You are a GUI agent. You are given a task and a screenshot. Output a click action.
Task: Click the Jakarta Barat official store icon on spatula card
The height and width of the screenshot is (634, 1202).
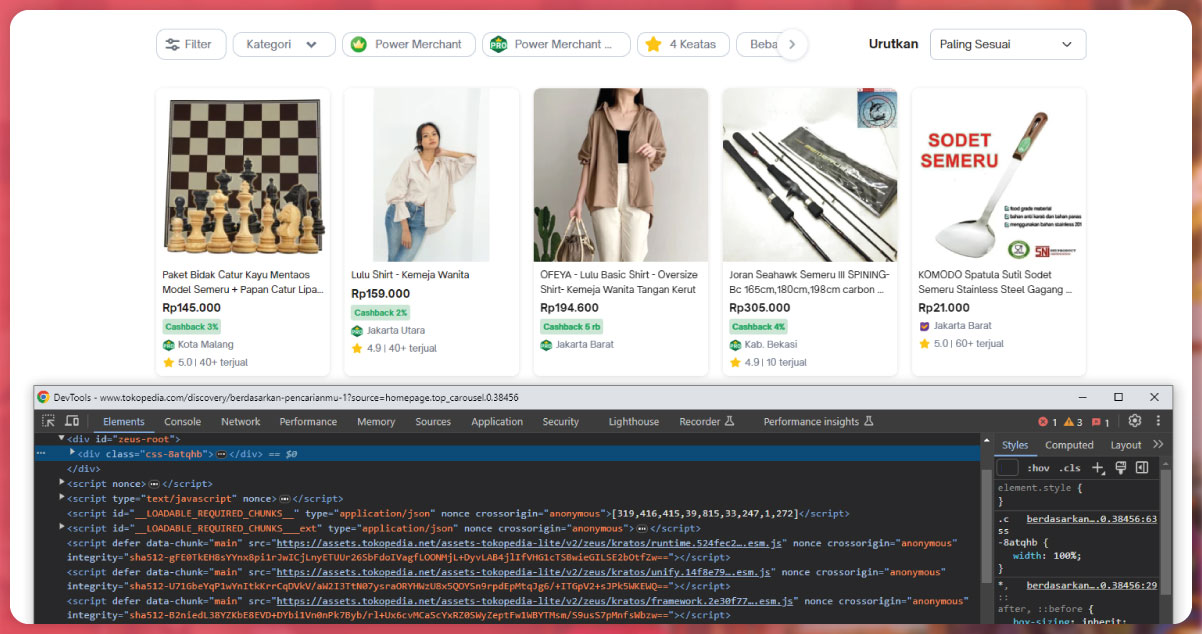(x=924, y=326)
